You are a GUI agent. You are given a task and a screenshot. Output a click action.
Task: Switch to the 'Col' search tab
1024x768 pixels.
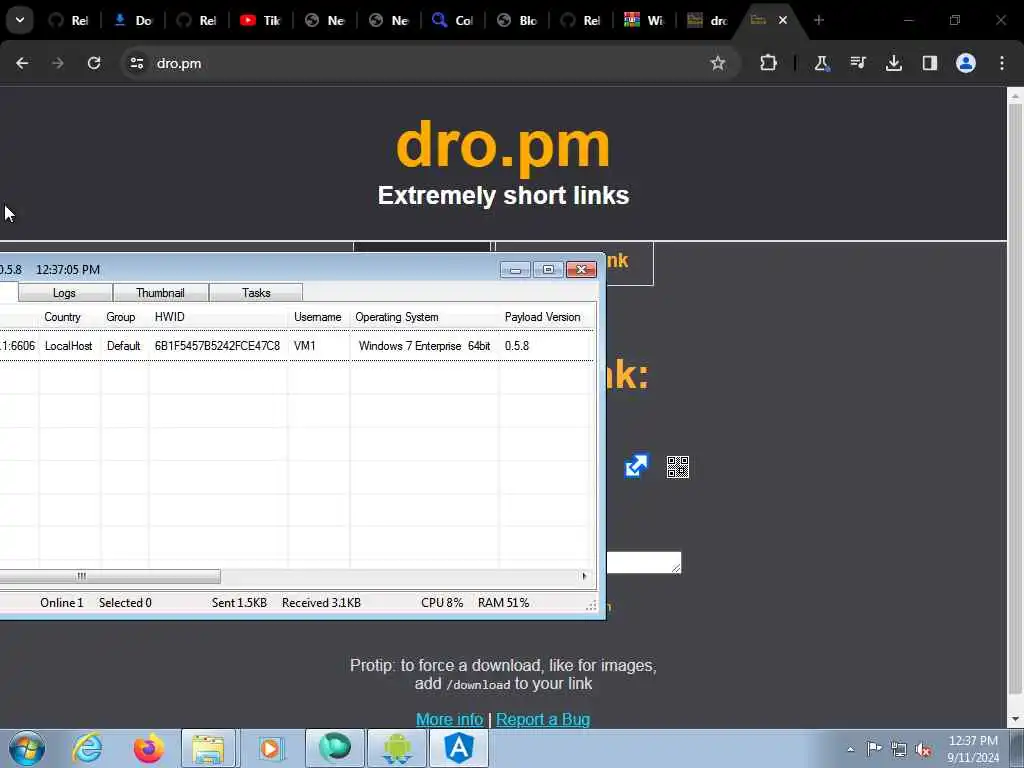tap(453, 20)
